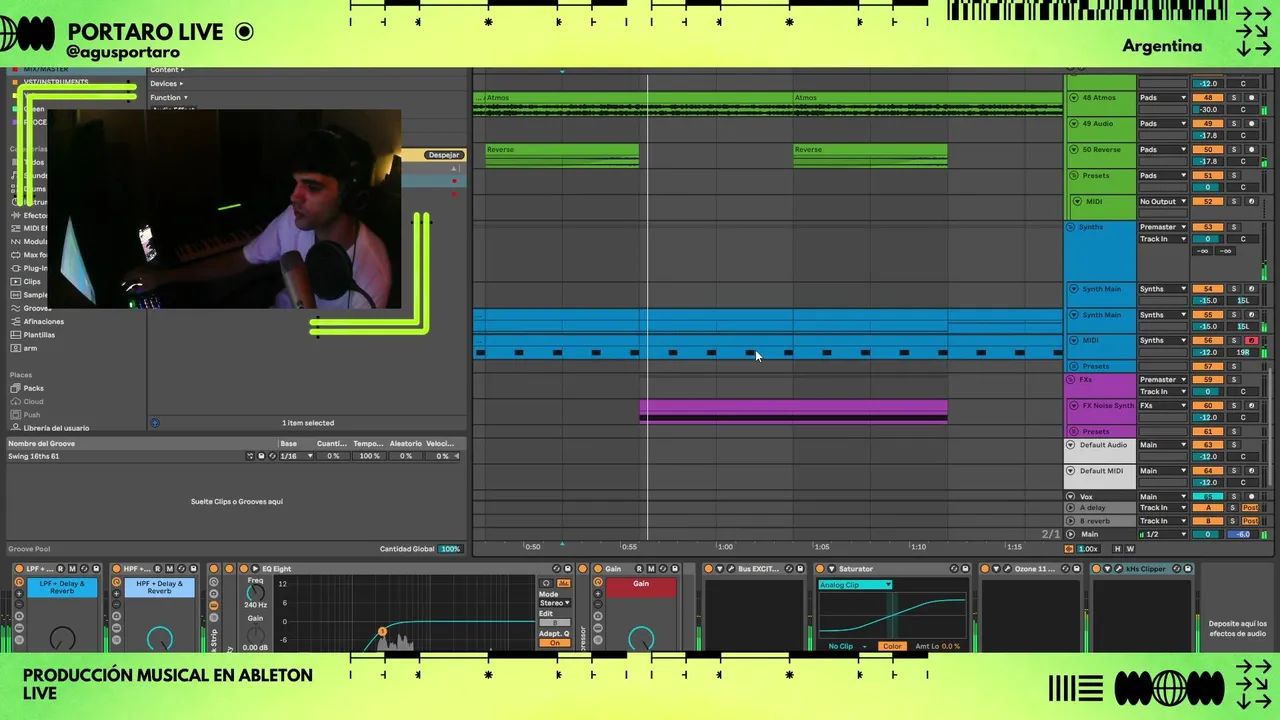
Task: Arm recording on 49 Audio track
Action: (1251, 124)
